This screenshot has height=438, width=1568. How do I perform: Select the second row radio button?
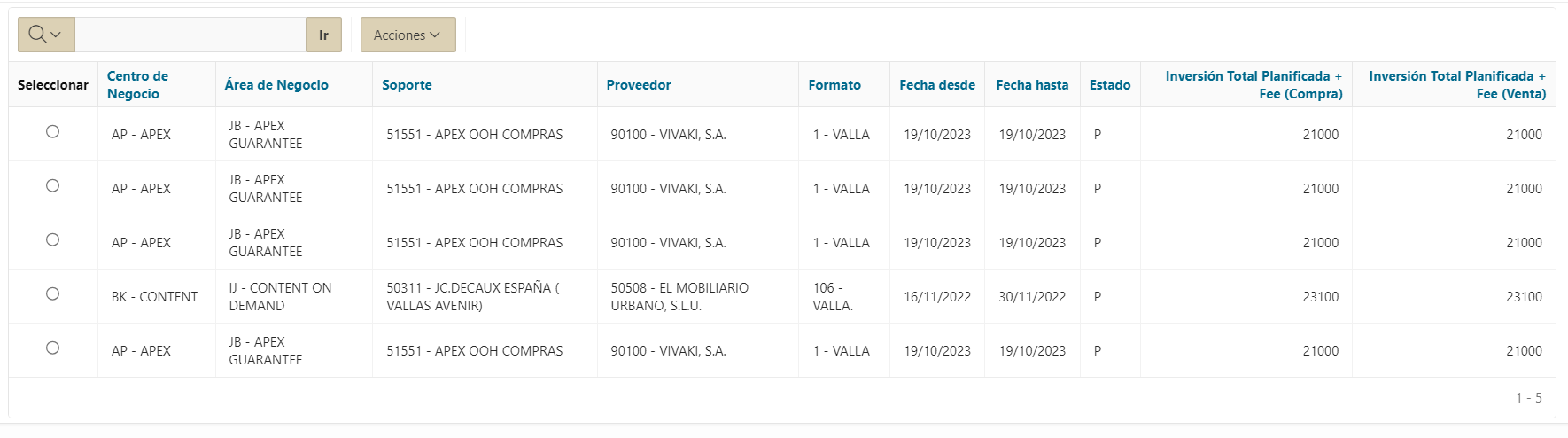pyautogui.click(x=53, y=186)
